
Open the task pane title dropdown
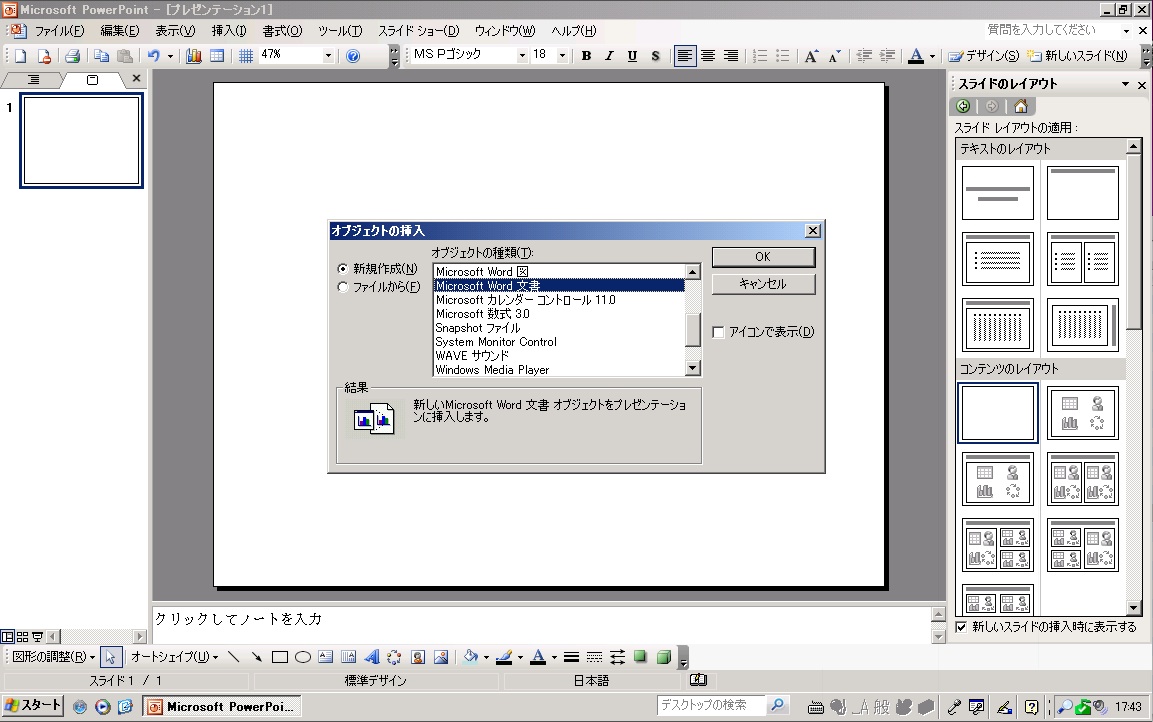pos(1125,85)
